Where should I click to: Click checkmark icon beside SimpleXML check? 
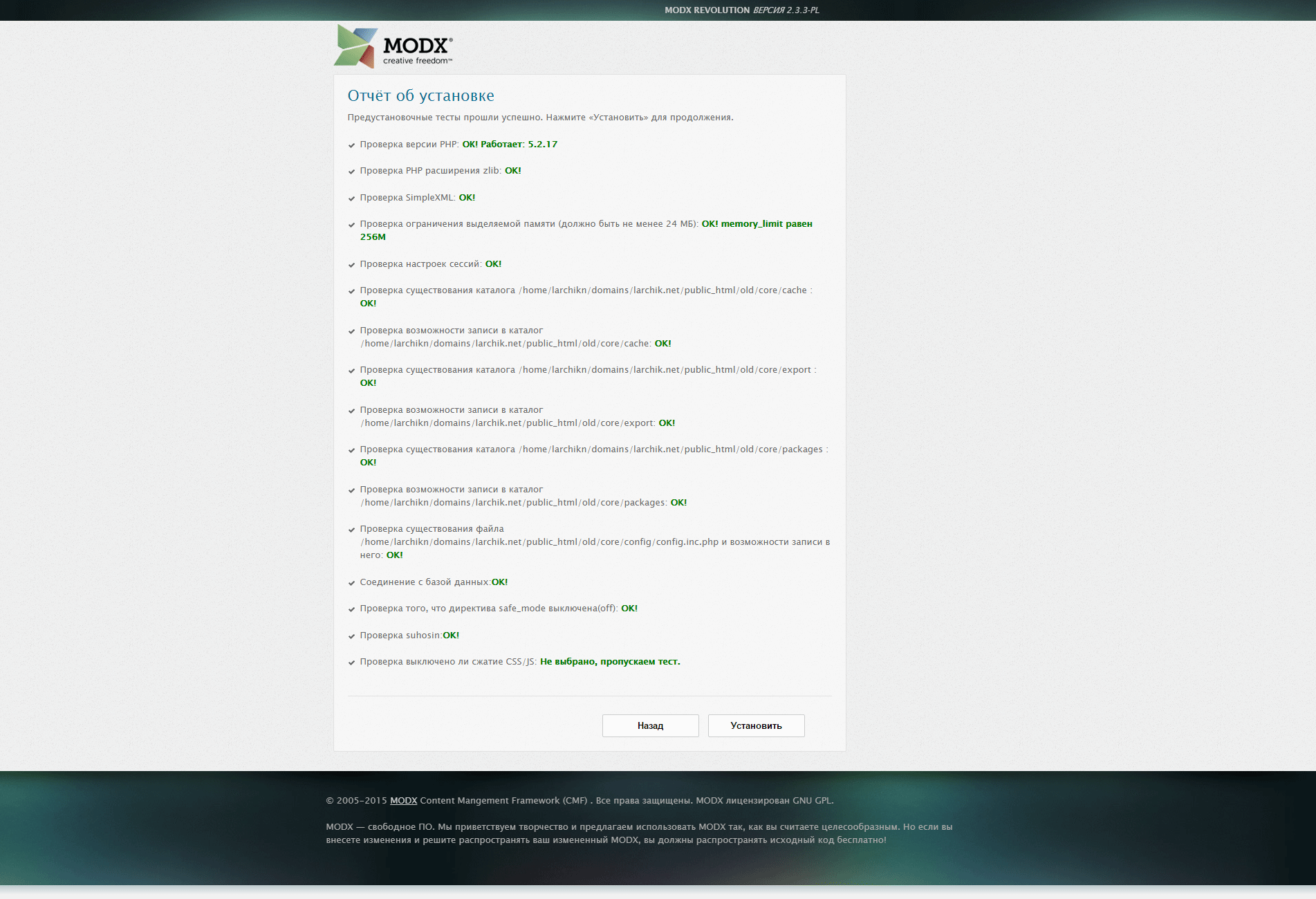tap(352, 198)
